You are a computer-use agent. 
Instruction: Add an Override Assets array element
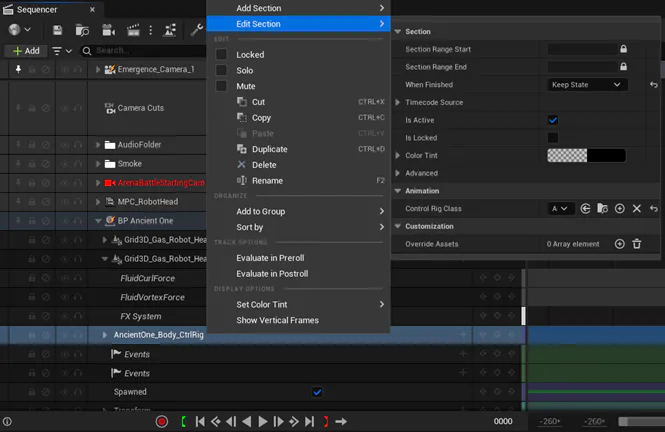tap(619, 244)
